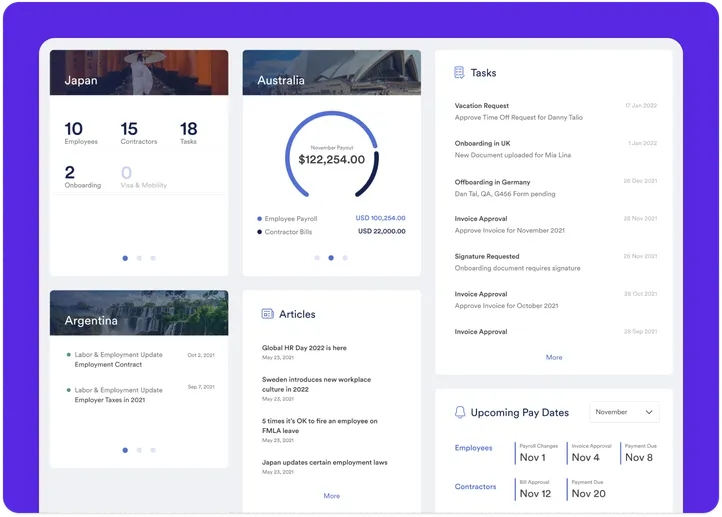This screenshot has width=722, height=517.
Task: Click Invoice Approval Nov 4 date
Action: (591, 453)
